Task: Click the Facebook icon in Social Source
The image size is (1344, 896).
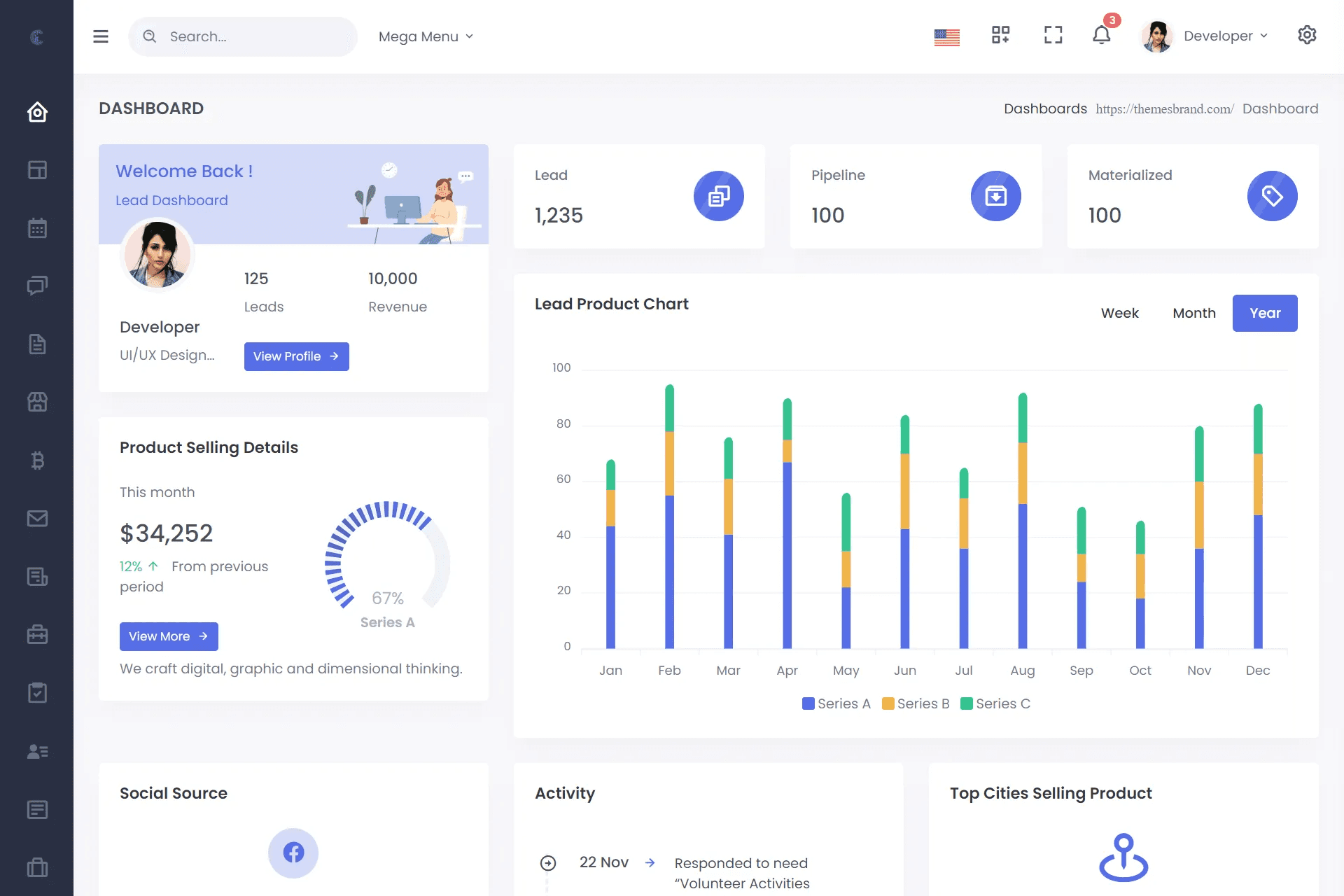Action: click(293, 853)
